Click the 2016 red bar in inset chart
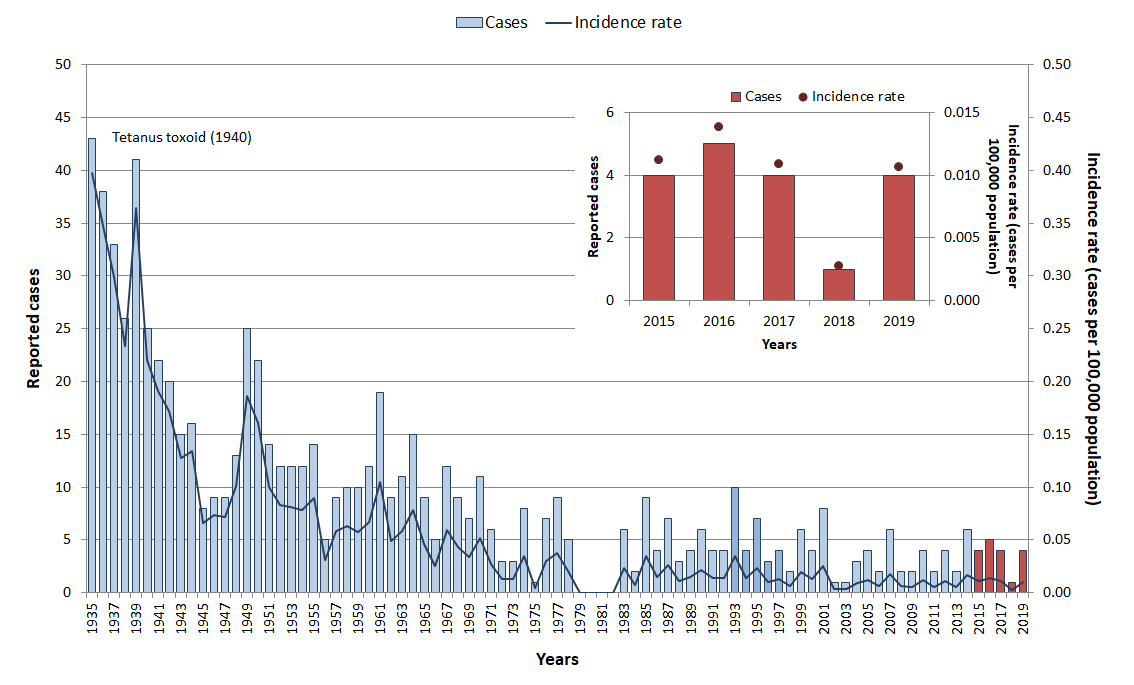 coord(718,221)
